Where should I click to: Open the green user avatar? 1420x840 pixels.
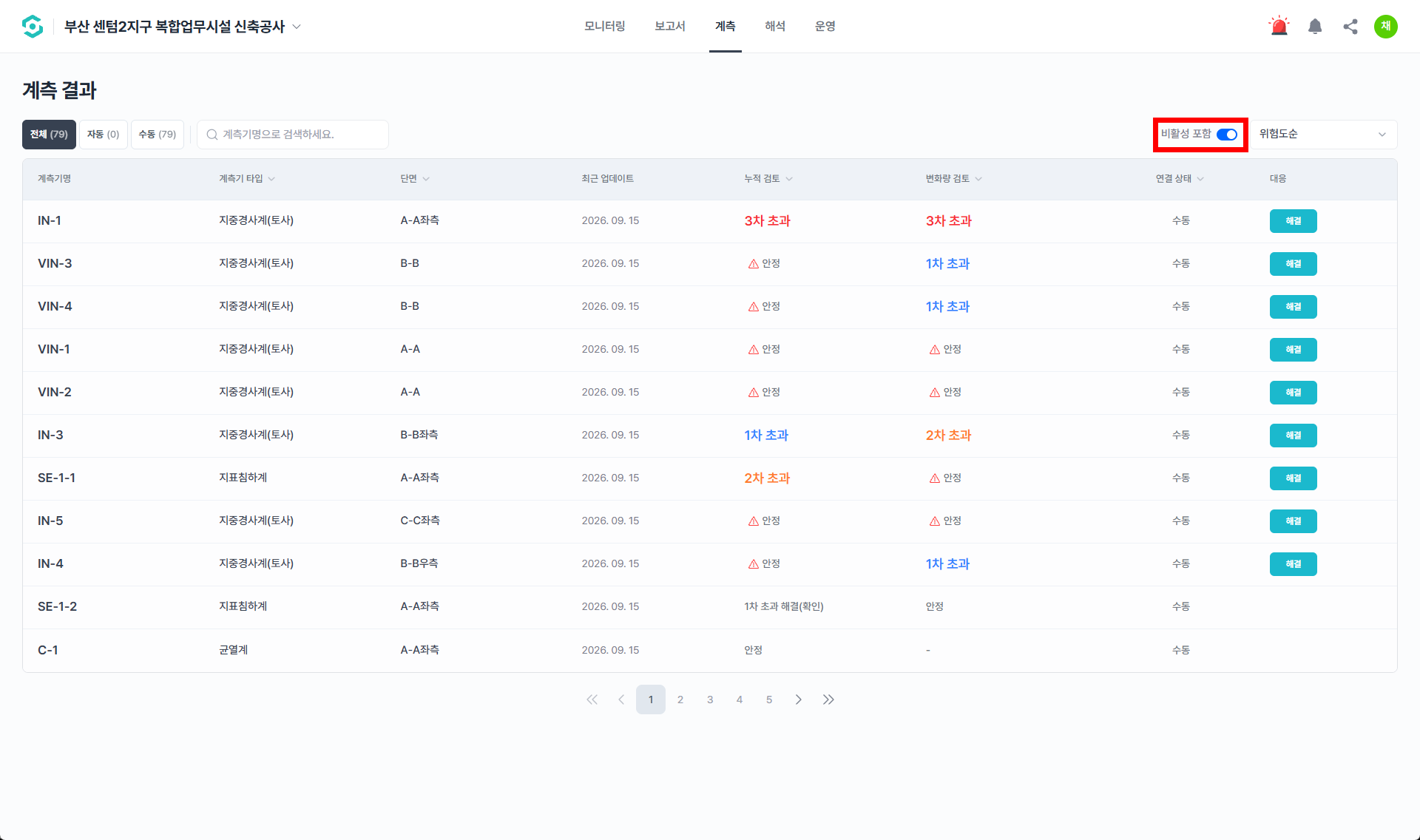[x=1386, y=27]
